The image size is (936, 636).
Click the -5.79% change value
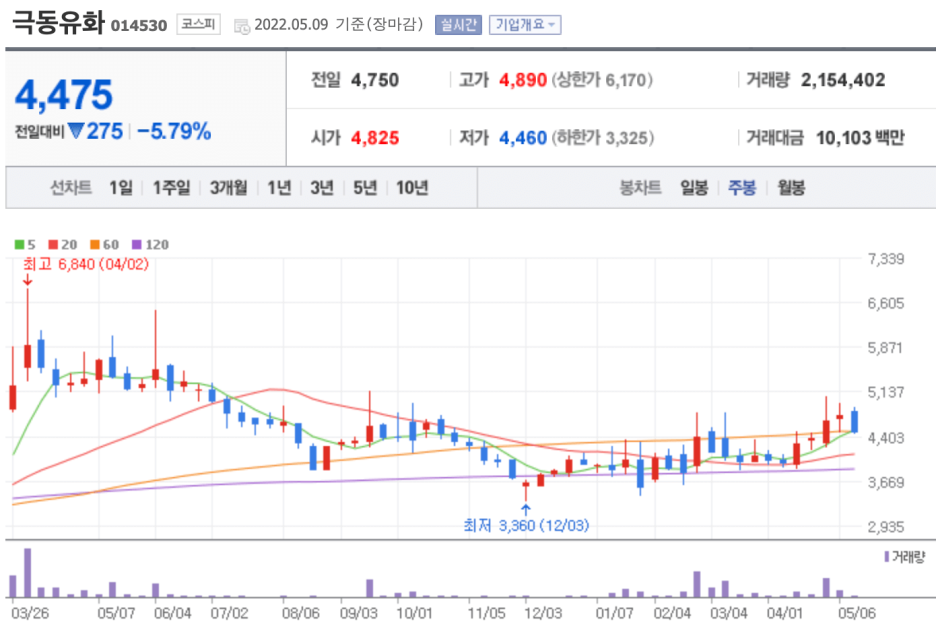tap(174, 131)
